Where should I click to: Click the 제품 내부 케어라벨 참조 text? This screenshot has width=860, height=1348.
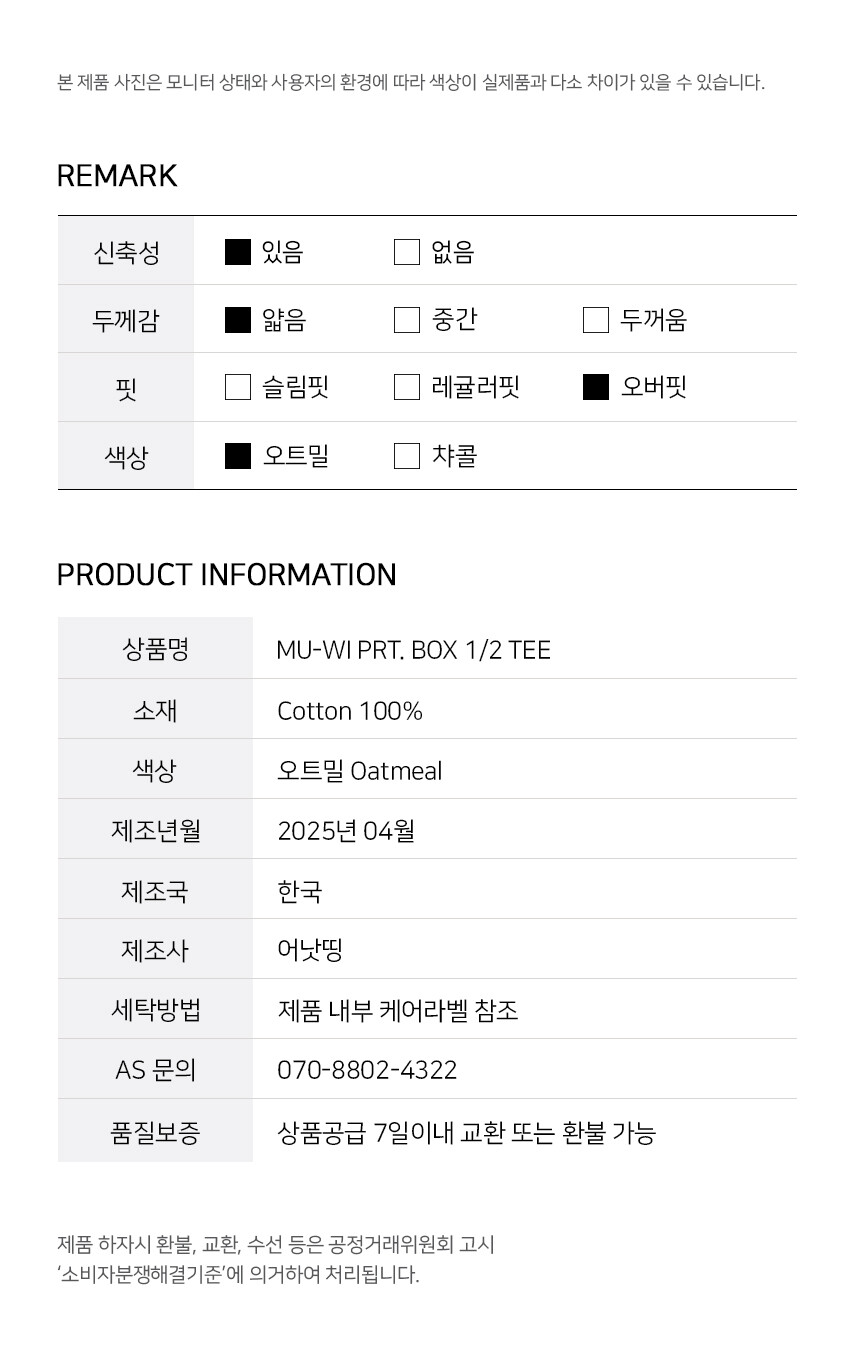pyautogui.click(x=398, y=1010)
